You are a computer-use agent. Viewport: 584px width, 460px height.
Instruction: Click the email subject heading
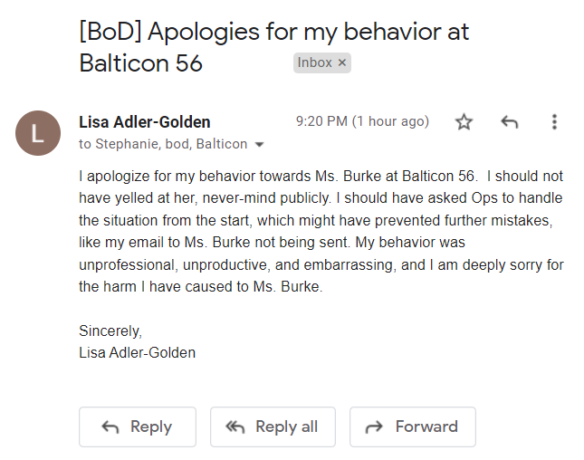click(x=274, y=47)
